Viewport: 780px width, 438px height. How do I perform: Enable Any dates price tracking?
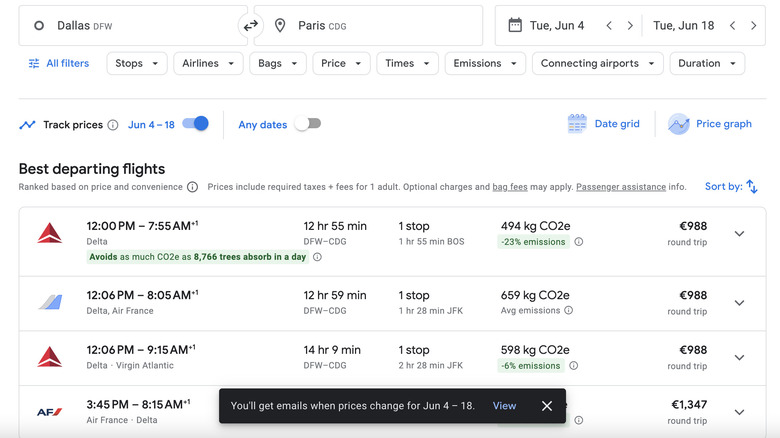coord(308,124)
